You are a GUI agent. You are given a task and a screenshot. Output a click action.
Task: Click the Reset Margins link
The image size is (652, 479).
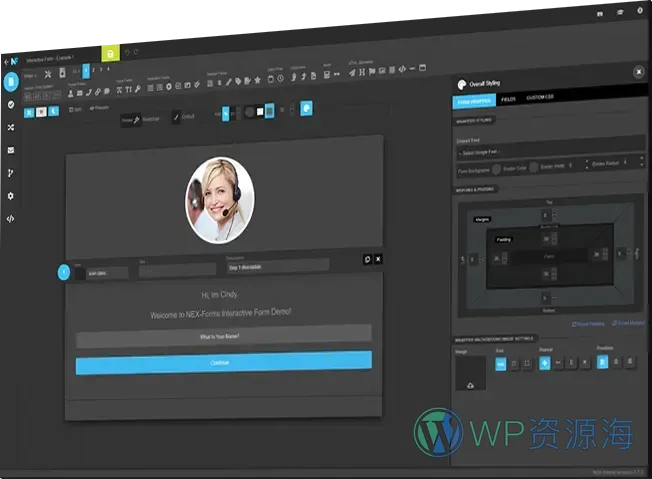pyautogui.click(x=628, y=323)
